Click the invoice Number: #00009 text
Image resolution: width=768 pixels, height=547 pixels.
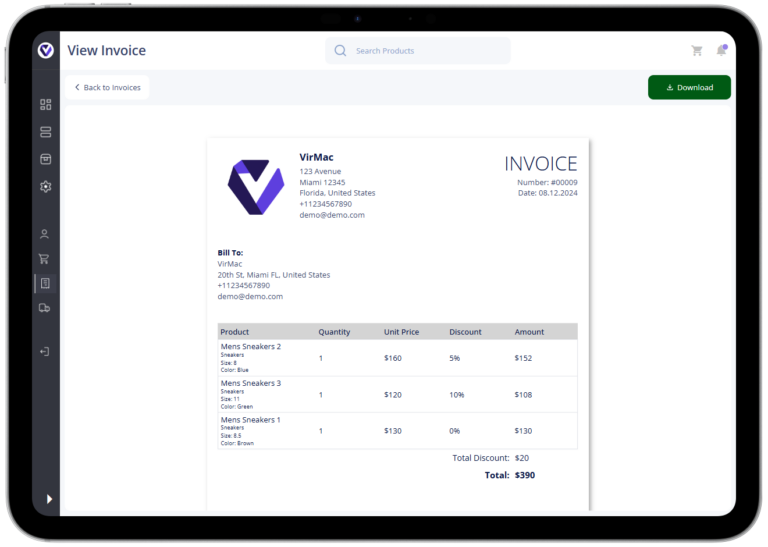click(547, 182)
